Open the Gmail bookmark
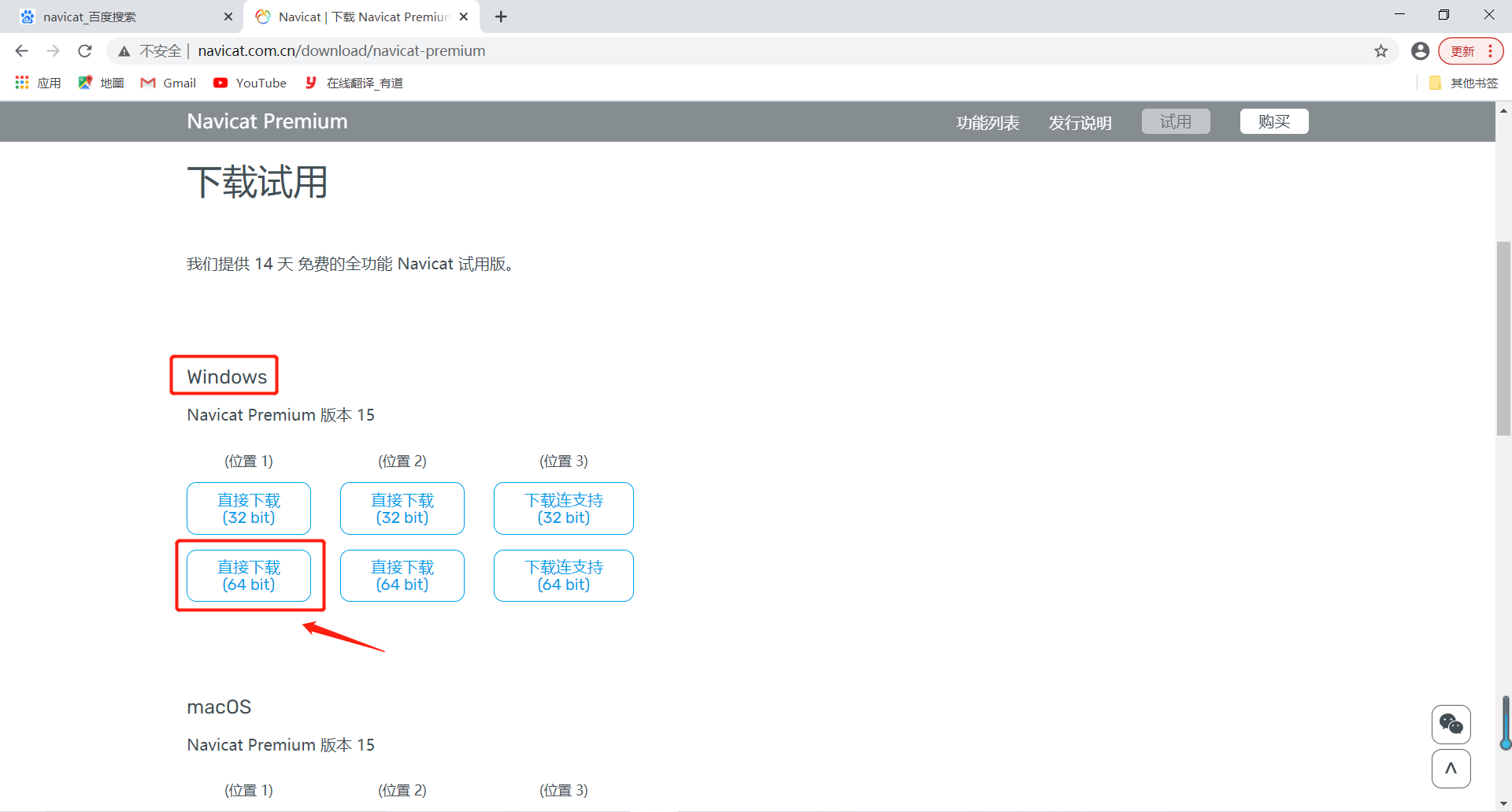 pyautogui.click(x=168, y=83)
